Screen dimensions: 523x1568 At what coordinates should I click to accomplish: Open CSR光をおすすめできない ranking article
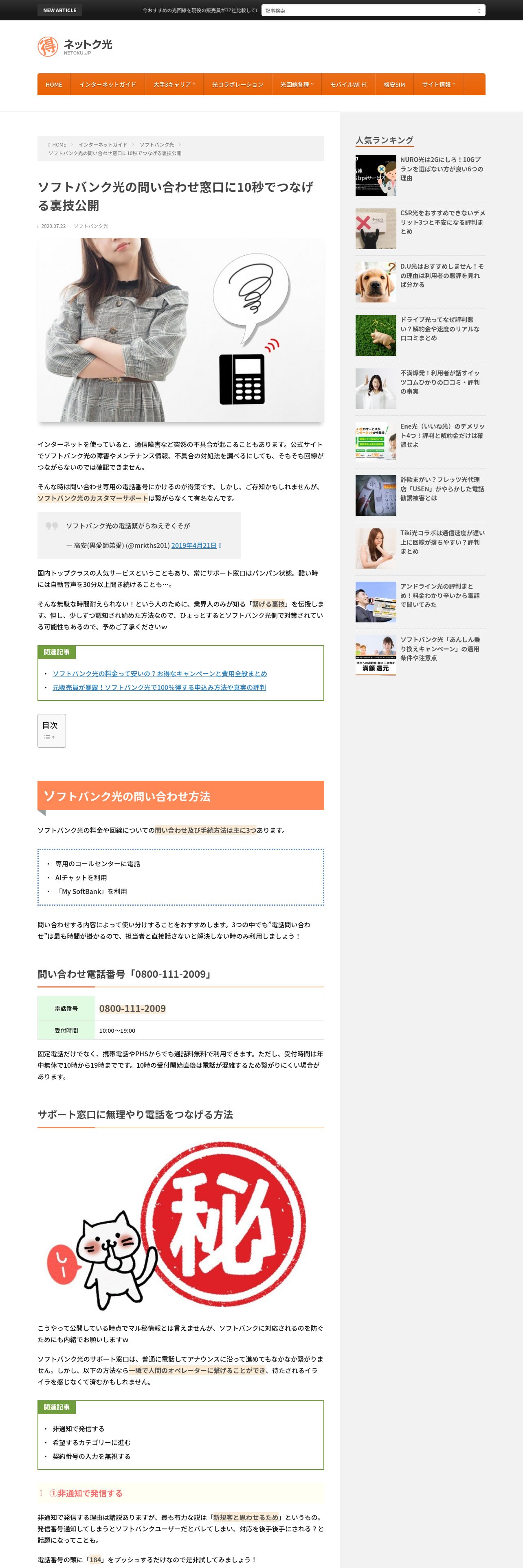pyautogui.click(x=442, y=222)
